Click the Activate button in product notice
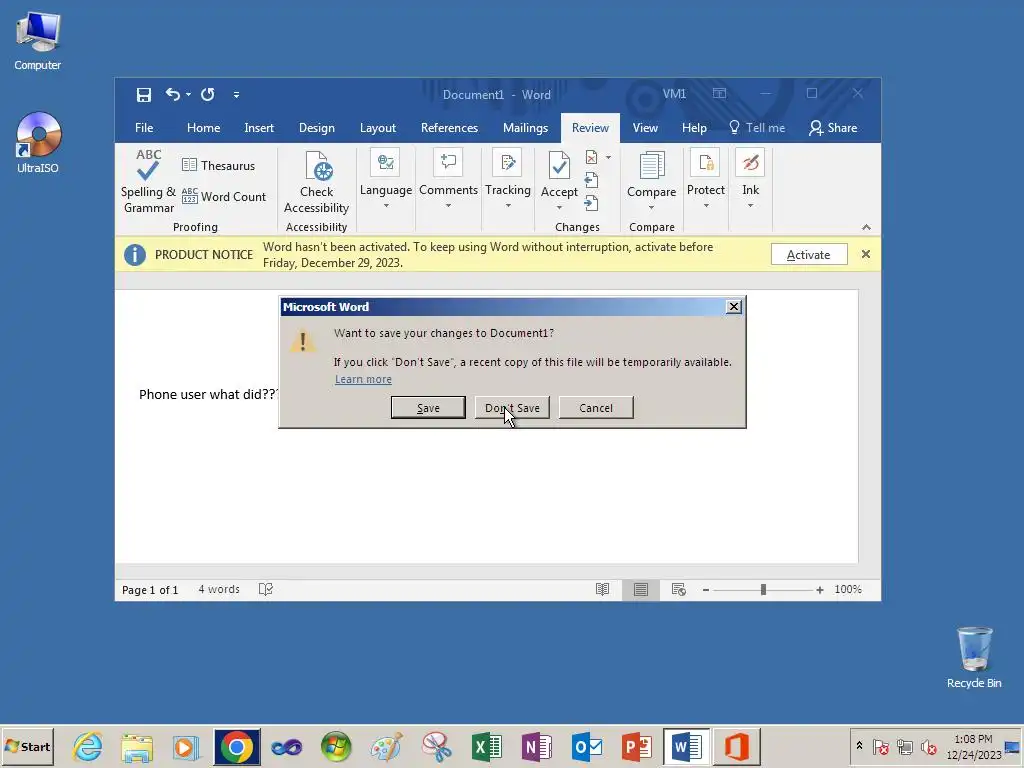The width and height of the screenshot is (1024, 768). point(808,255)
